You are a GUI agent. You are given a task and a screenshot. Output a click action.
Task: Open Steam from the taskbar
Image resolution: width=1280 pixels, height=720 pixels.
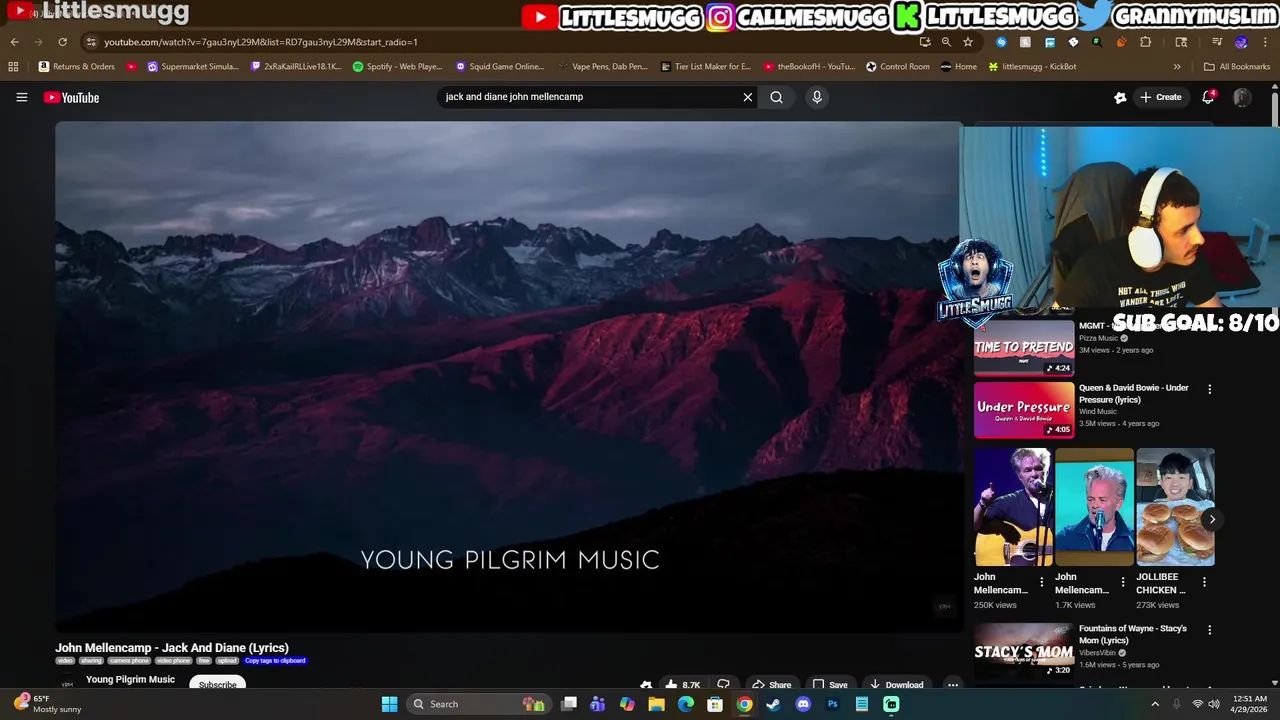click(x=773, y=704)
